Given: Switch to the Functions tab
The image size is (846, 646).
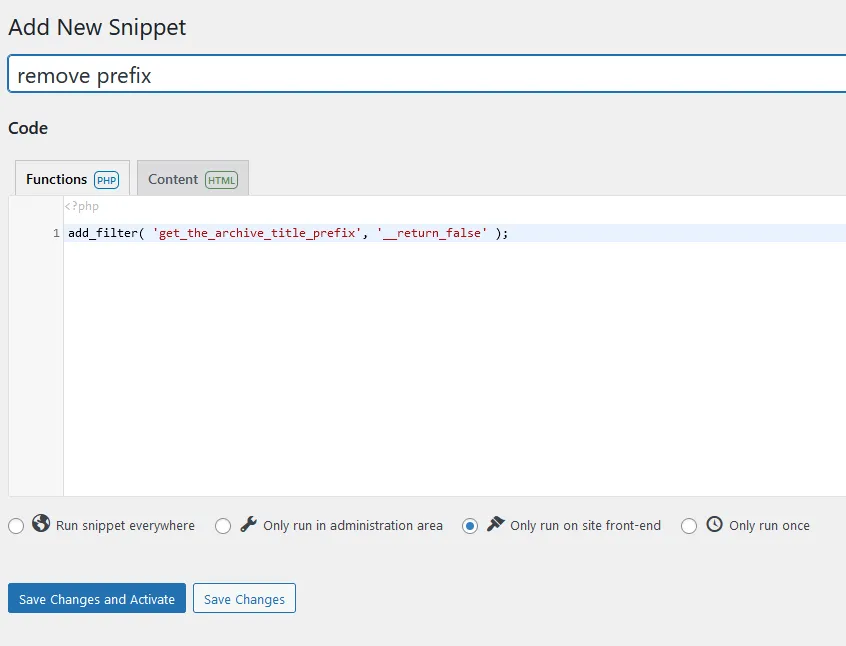Looking at the screenshot, I should 57,179.
